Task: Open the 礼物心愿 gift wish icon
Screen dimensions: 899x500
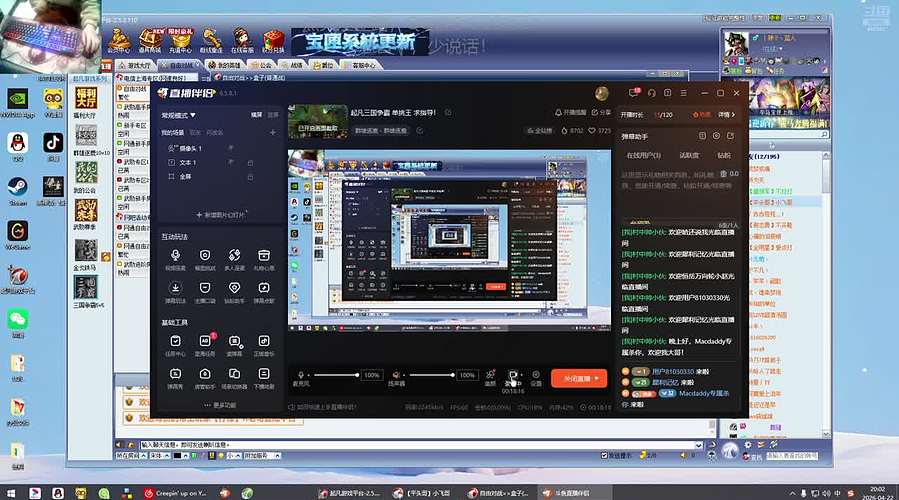Action: [x=264, y=257]
